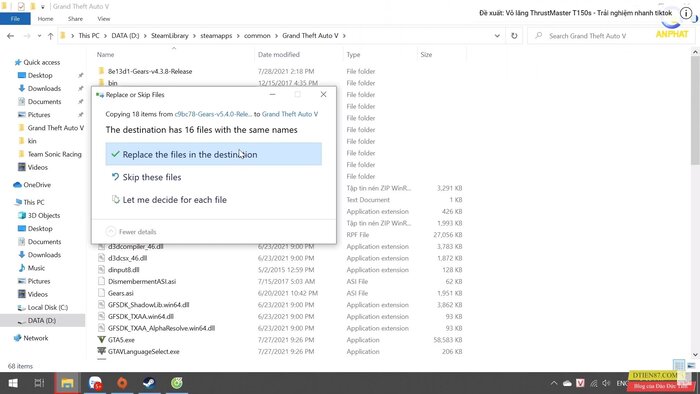
Task: Navigate to common in the address path
Action: pos(257,36)
